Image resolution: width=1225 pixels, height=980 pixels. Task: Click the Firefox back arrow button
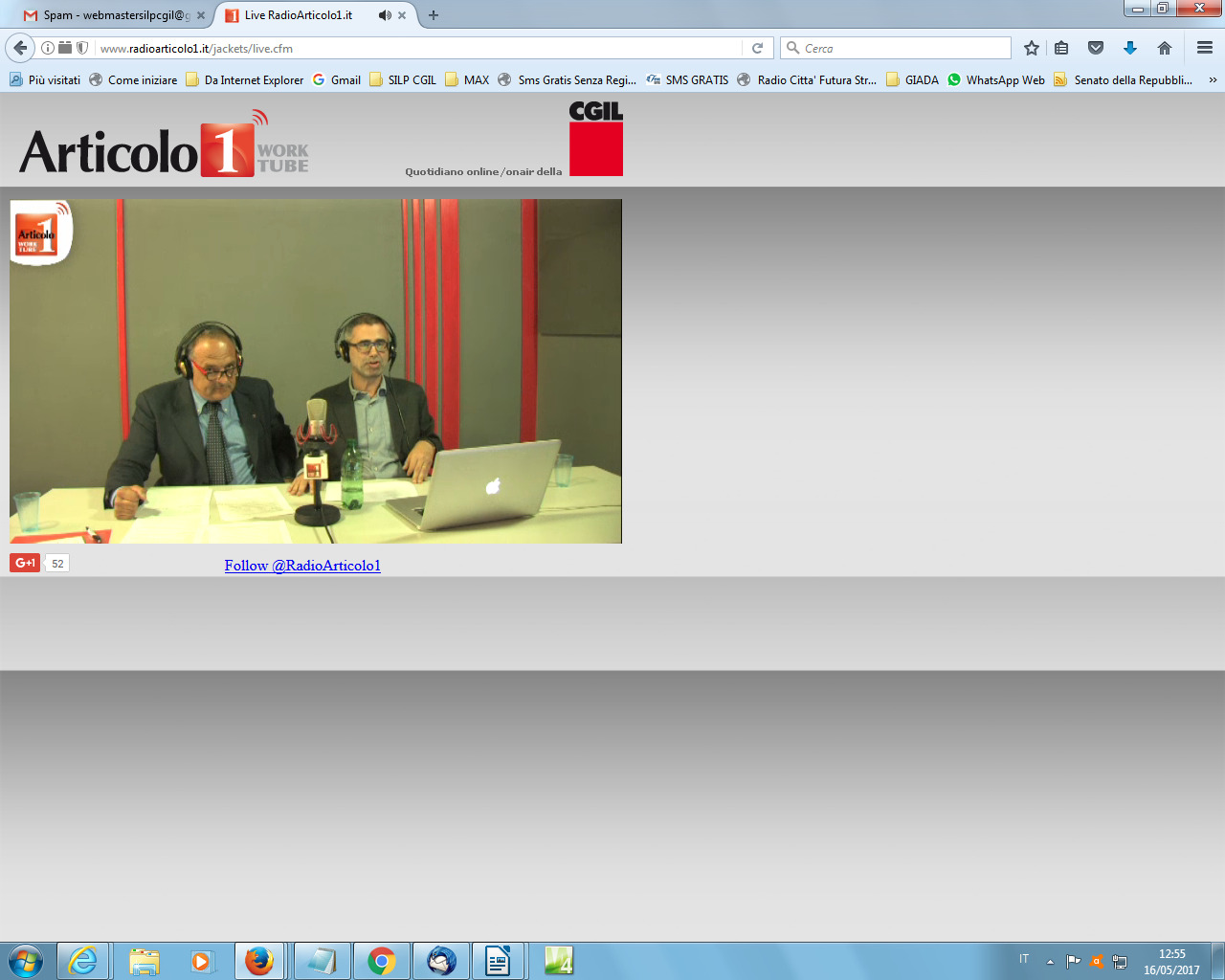[20, 48]
